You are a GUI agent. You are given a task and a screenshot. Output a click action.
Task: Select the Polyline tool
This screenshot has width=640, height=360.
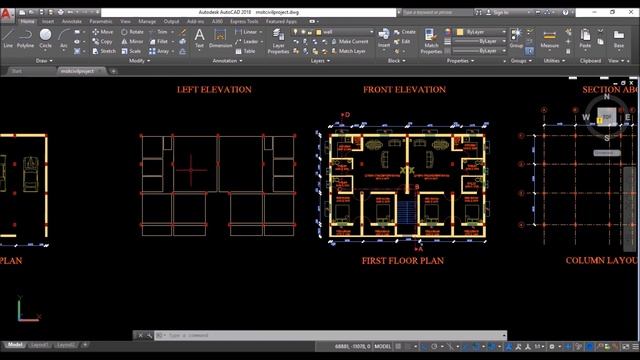25,39
